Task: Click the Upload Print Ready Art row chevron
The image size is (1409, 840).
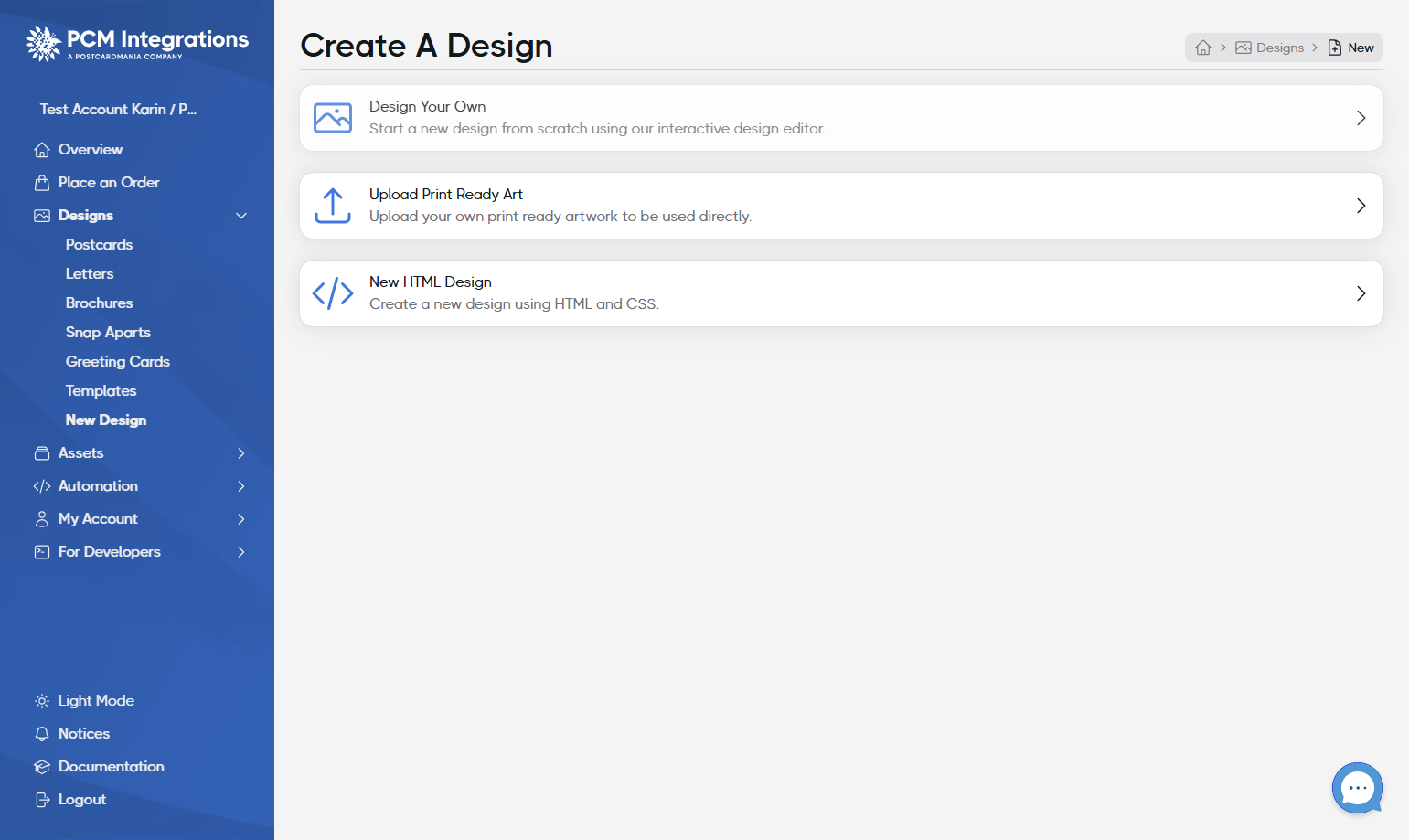Action: 1361,206
